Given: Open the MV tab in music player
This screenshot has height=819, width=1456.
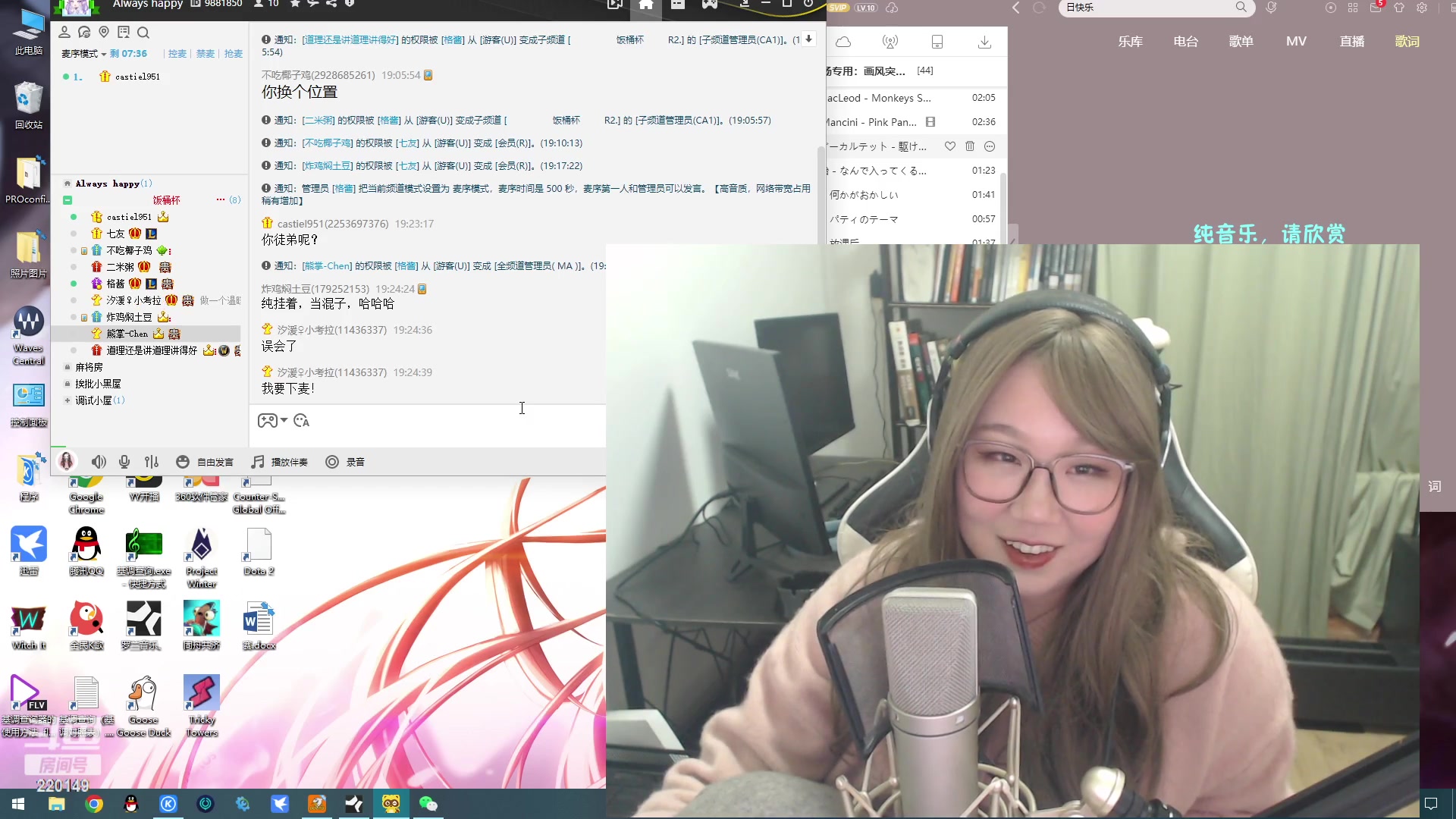Looking at the screenshot, I should coord(1296,42).
